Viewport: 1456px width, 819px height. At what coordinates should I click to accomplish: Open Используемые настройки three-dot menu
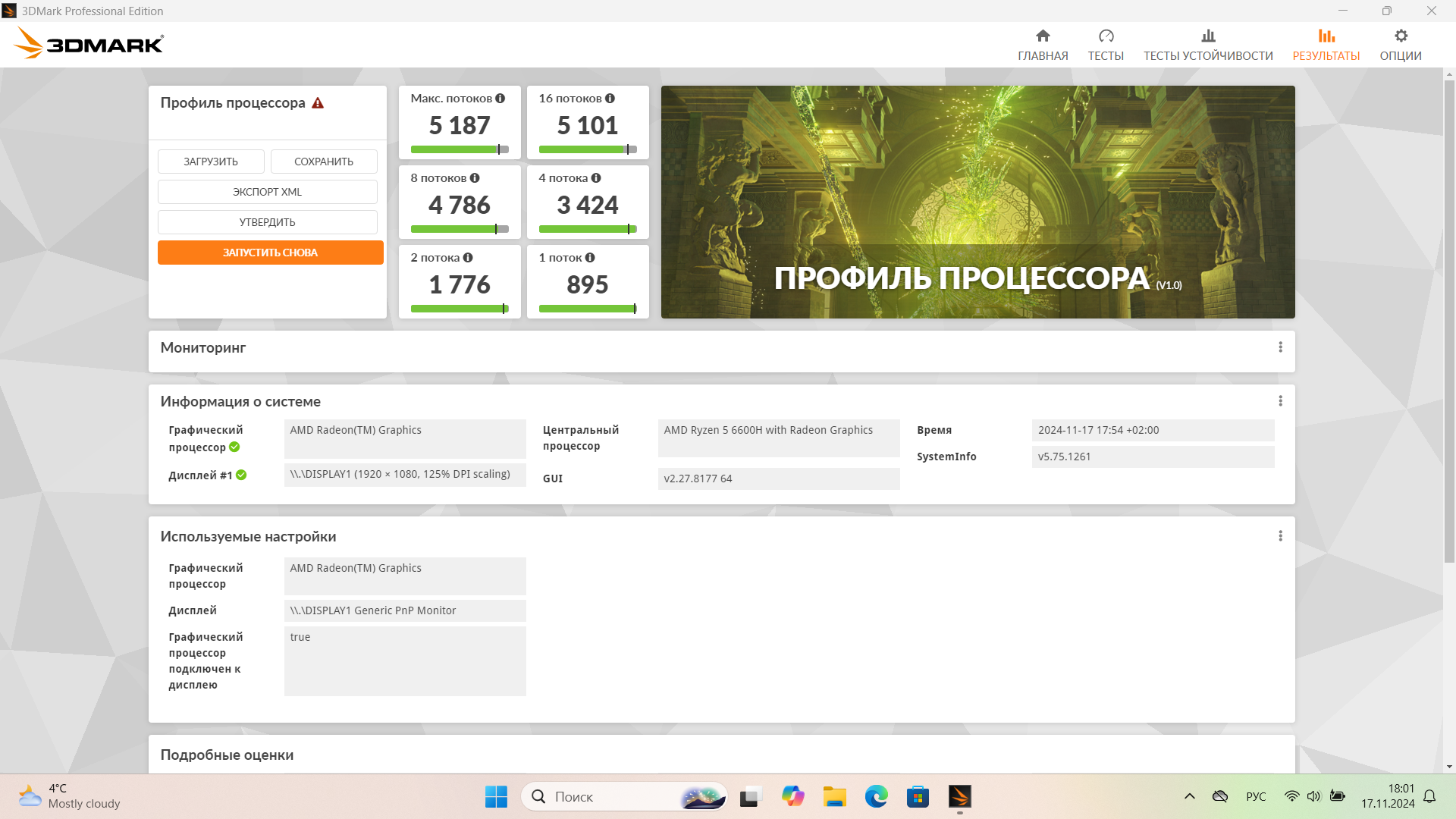pyautogui.click(x=1280, y=536)
